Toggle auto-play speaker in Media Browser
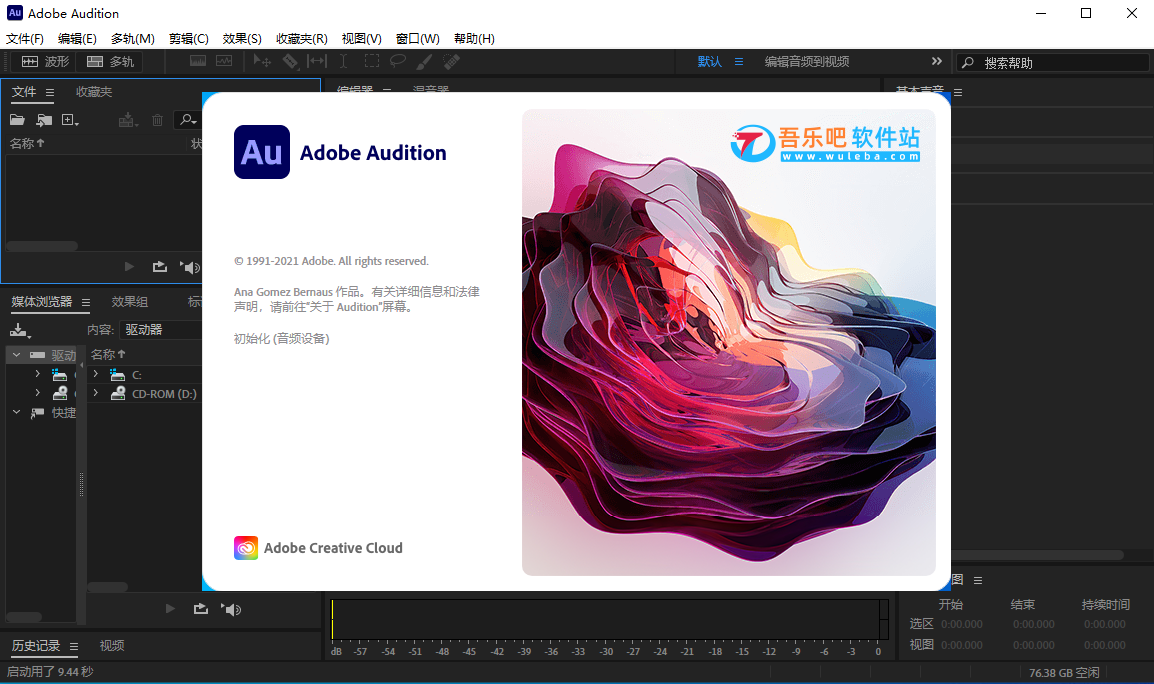 [x=231, y=609]
